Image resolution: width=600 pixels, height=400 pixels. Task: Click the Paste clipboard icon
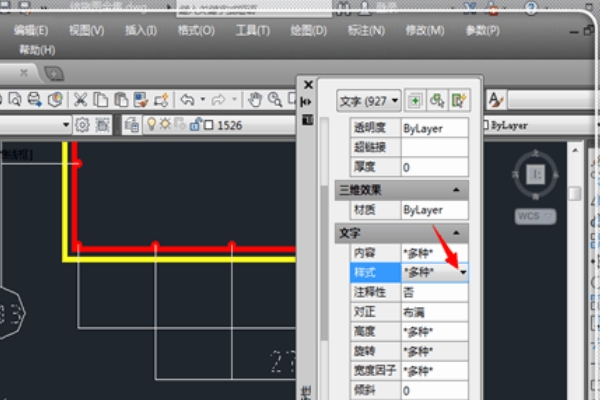point(121,100)
